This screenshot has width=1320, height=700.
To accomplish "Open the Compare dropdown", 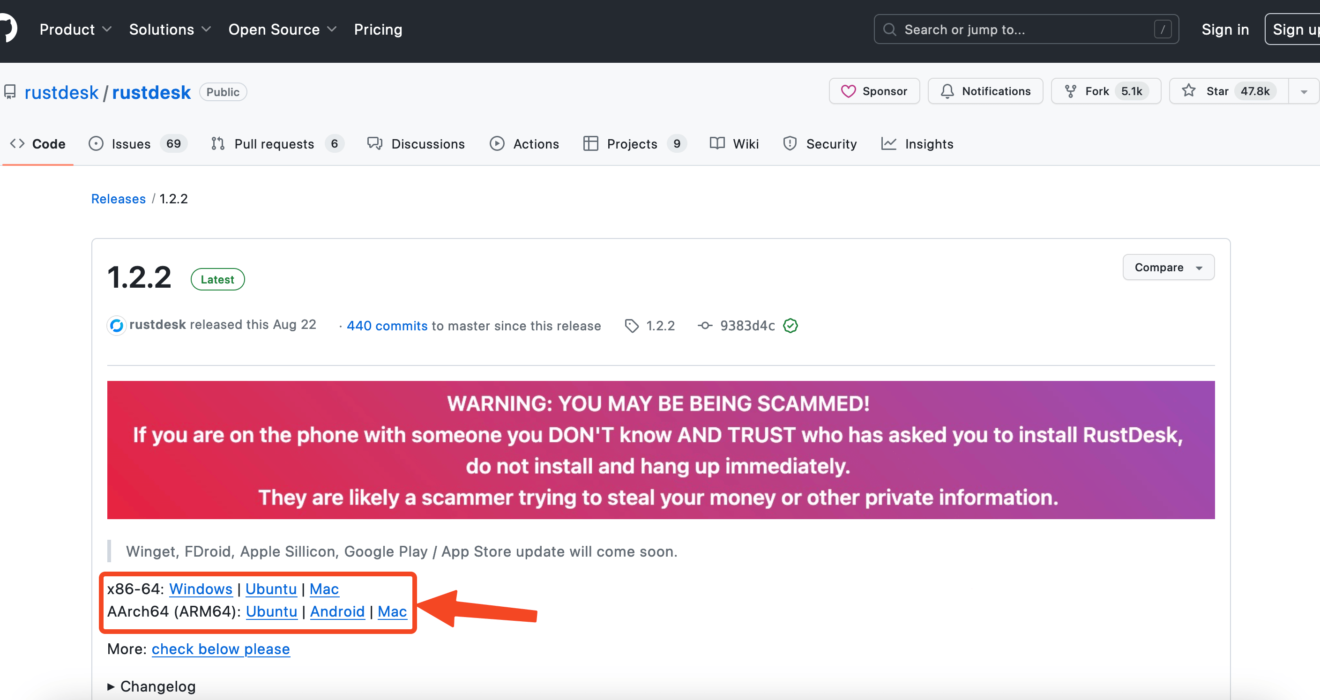I will click(1169, 268).
